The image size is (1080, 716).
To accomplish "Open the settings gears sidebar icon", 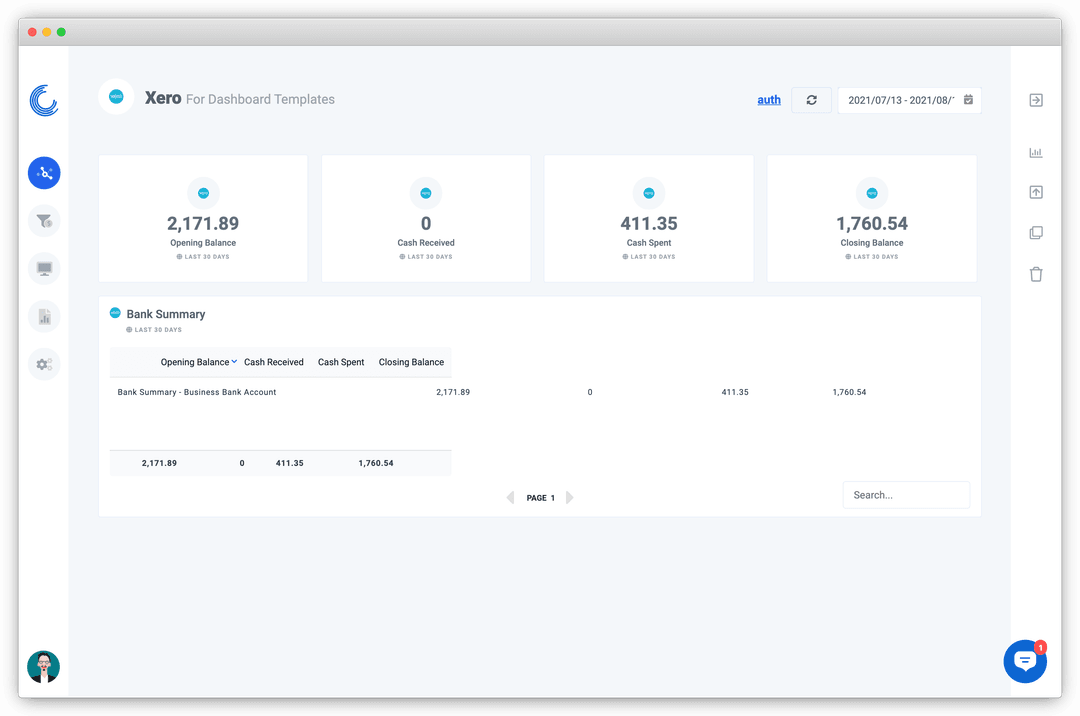I will [44, 364].
